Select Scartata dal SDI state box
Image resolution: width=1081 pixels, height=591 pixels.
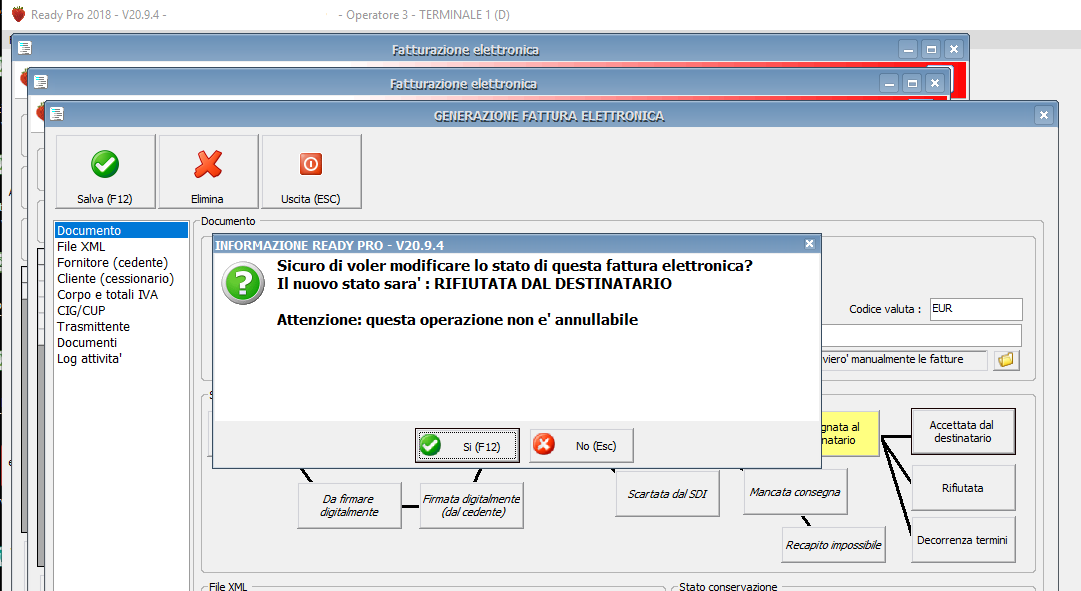click(x=667, y=494)
